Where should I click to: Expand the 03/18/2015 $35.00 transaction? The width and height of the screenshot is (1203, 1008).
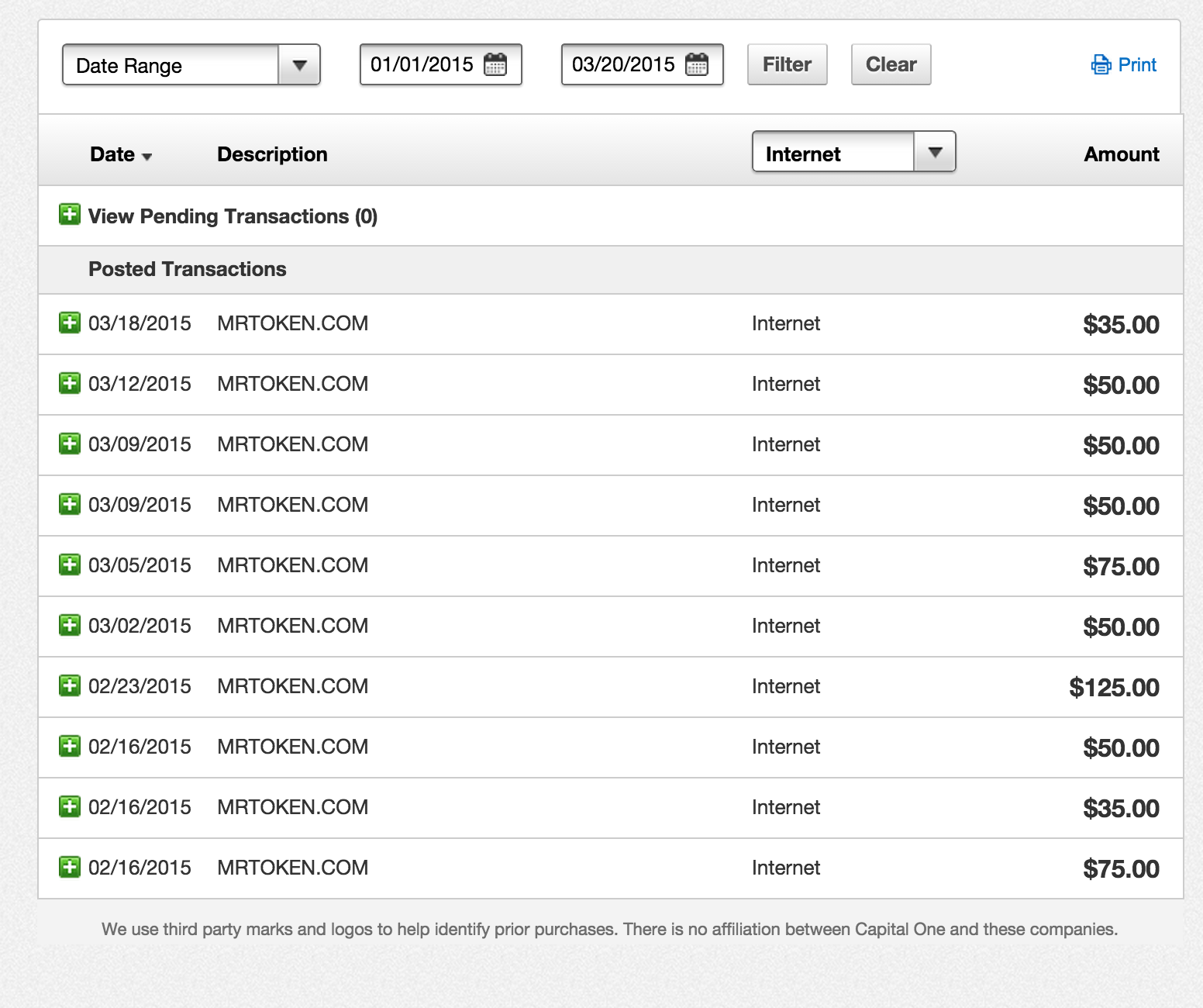[70, 322]
